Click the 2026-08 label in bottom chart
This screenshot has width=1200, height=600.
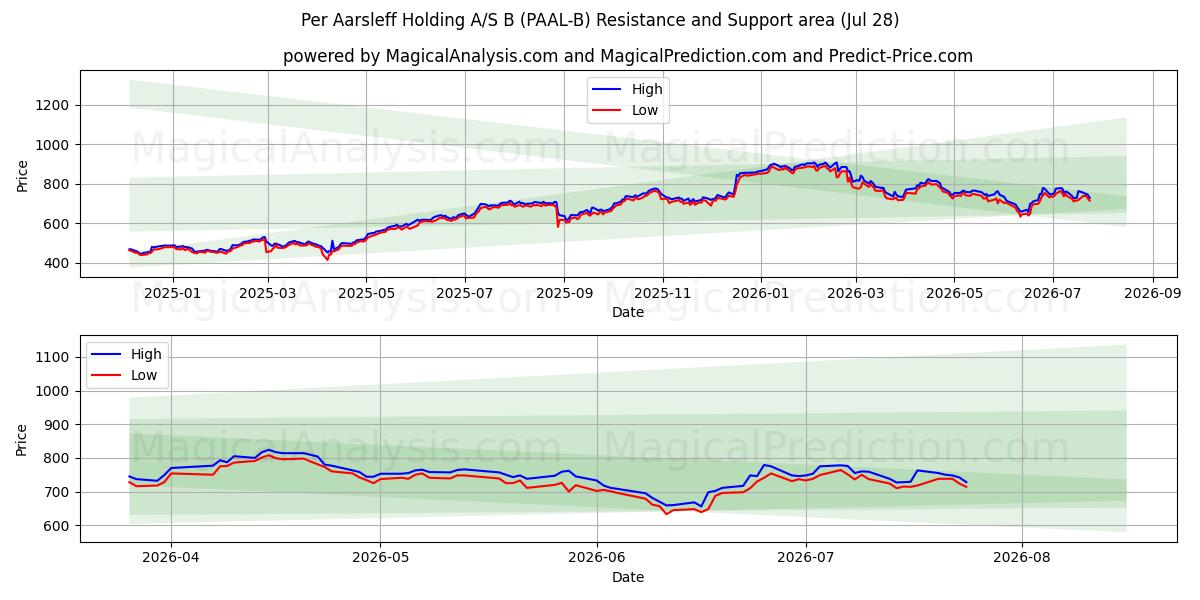click(x=1022, y=559)
